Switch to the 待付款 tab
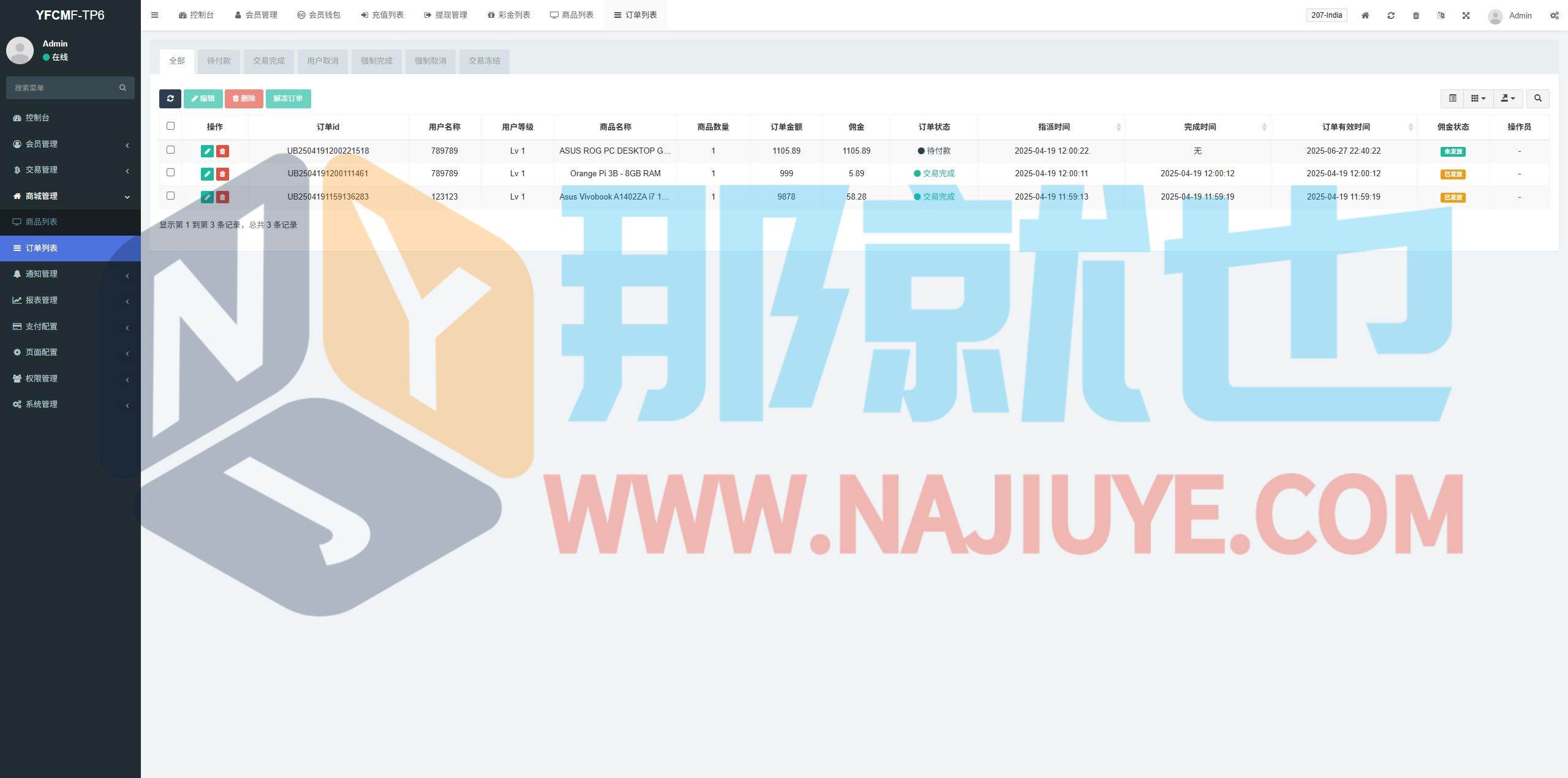 tap(219, 61)
